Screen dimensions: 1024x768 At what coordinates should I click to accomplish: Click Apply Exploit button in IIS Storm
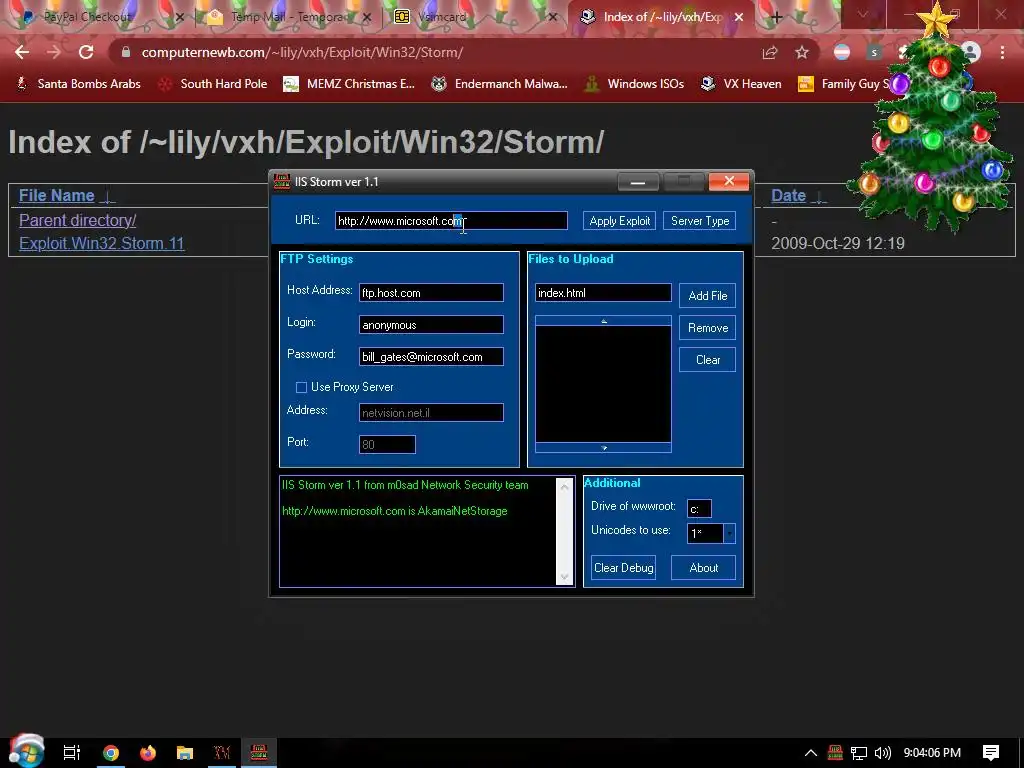[x=619, y=221]
